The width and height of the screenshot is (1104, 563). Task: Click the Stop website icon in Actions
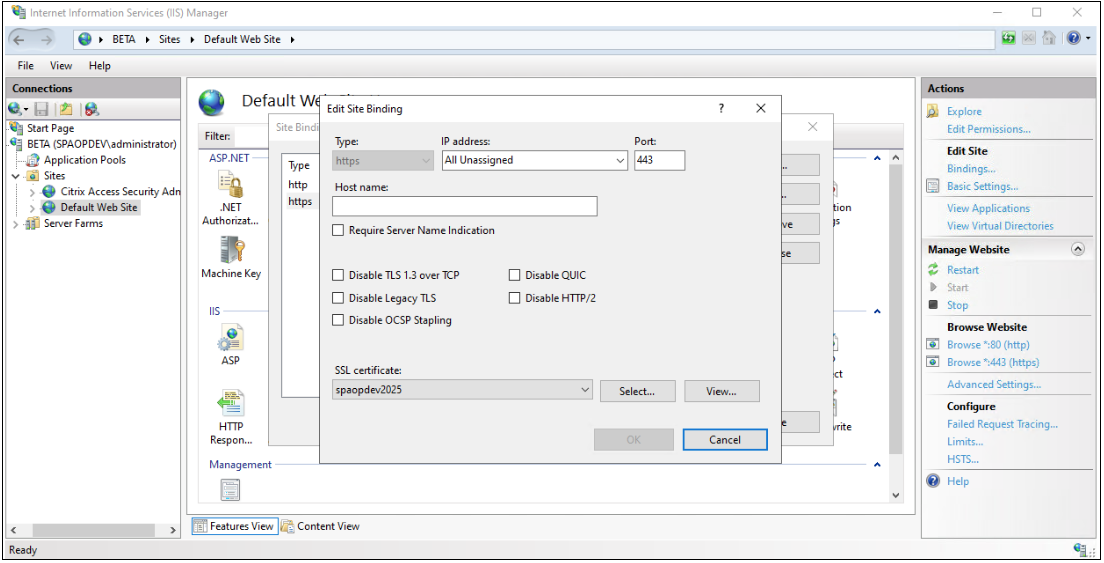tap(933, 305)
